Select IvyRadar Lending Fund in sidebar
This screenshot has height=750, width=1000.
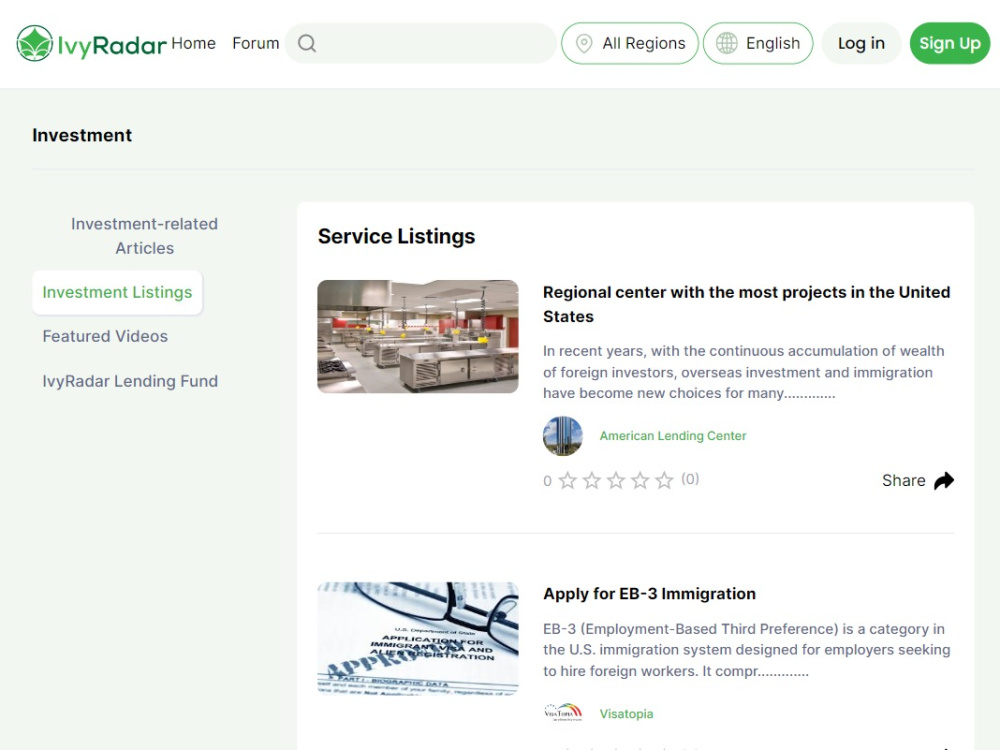pos(130,381)
